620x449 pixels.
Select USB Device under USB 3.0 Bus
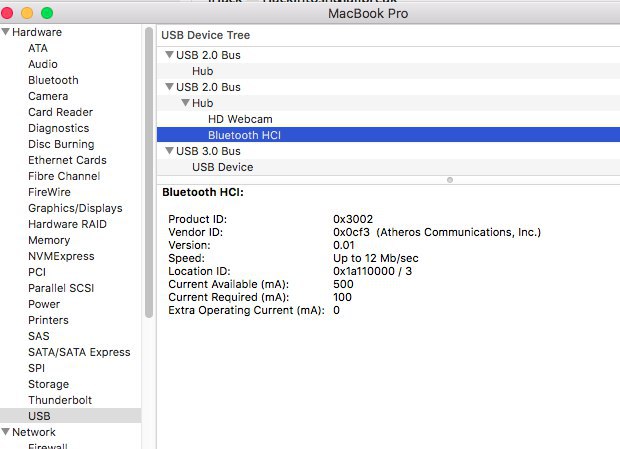pyautogui.click(x=222, y=167)
